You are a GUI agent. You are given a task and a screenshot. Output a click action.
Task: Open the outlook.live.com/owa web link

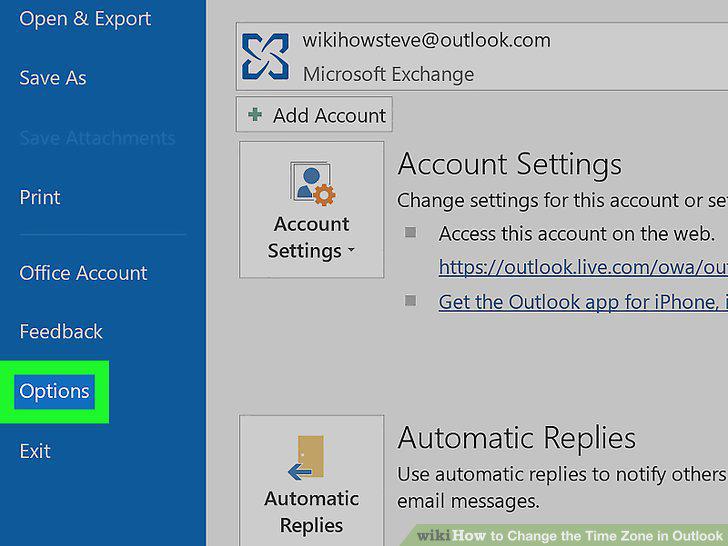(583, 267)
